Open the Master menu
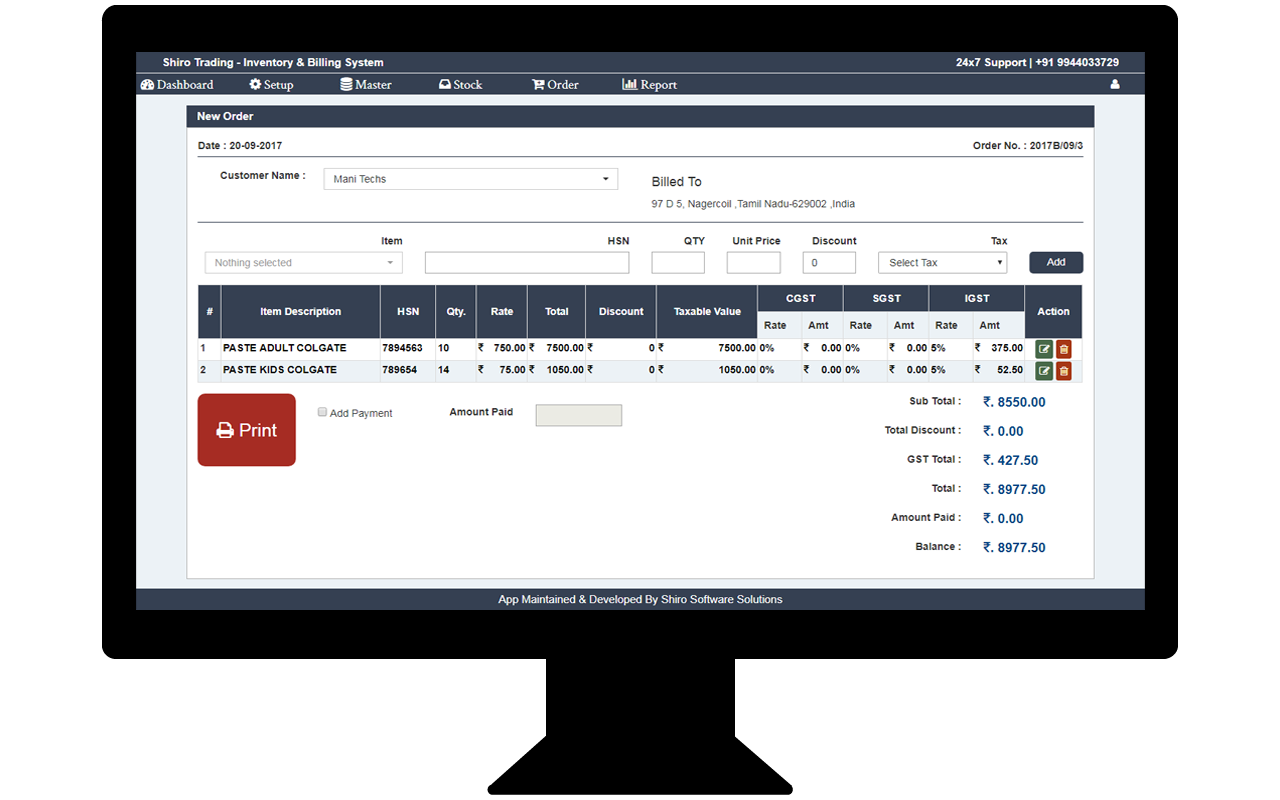The image size is (1280, 800). pyautogui.click(x=366, y=85)
